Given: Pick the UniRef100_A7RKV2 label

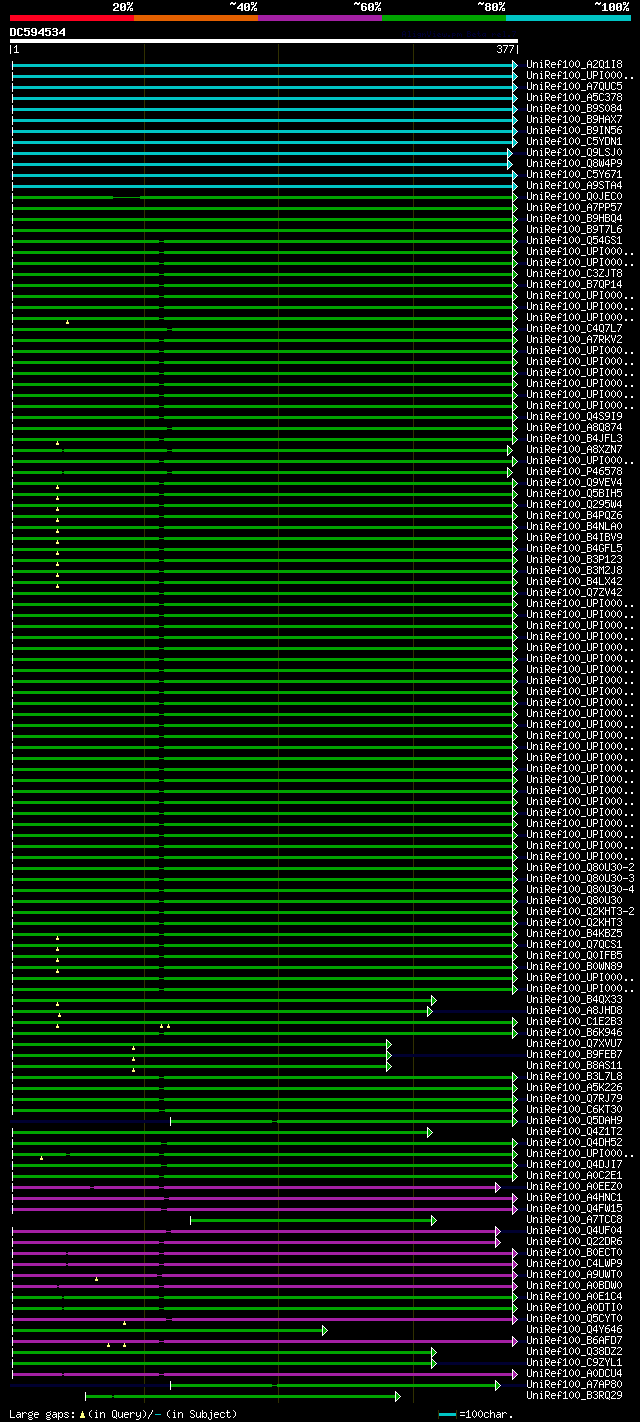Looking at the screenshot, I should click(x=574, y=339).
